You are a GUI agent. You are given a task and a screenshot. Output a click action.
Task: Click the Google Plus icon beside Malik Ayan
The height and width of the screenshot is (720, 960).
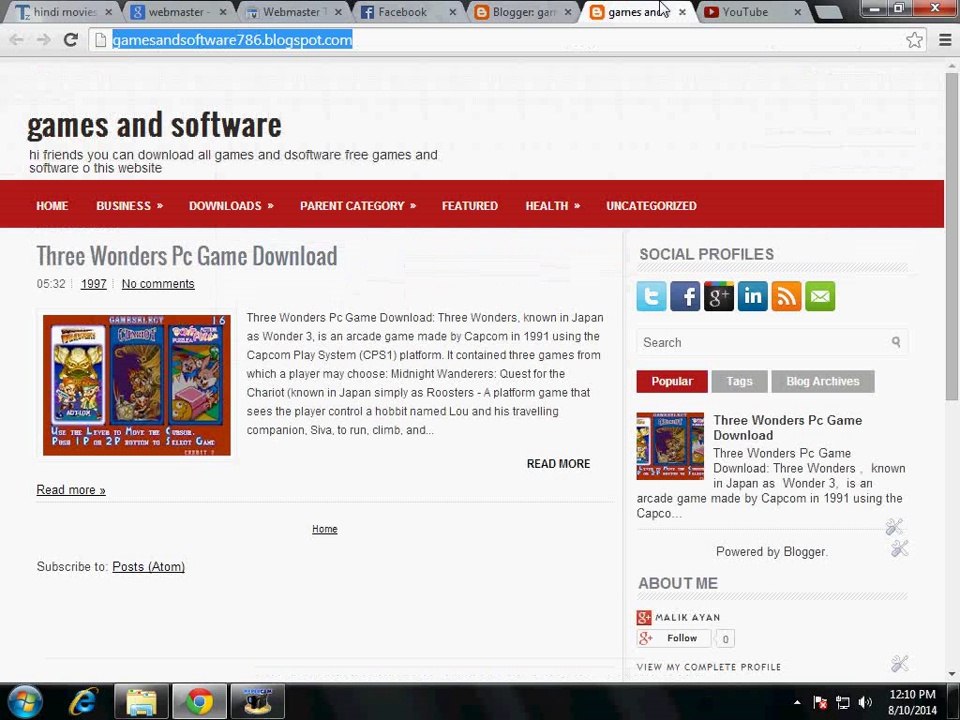coord(643,617)
